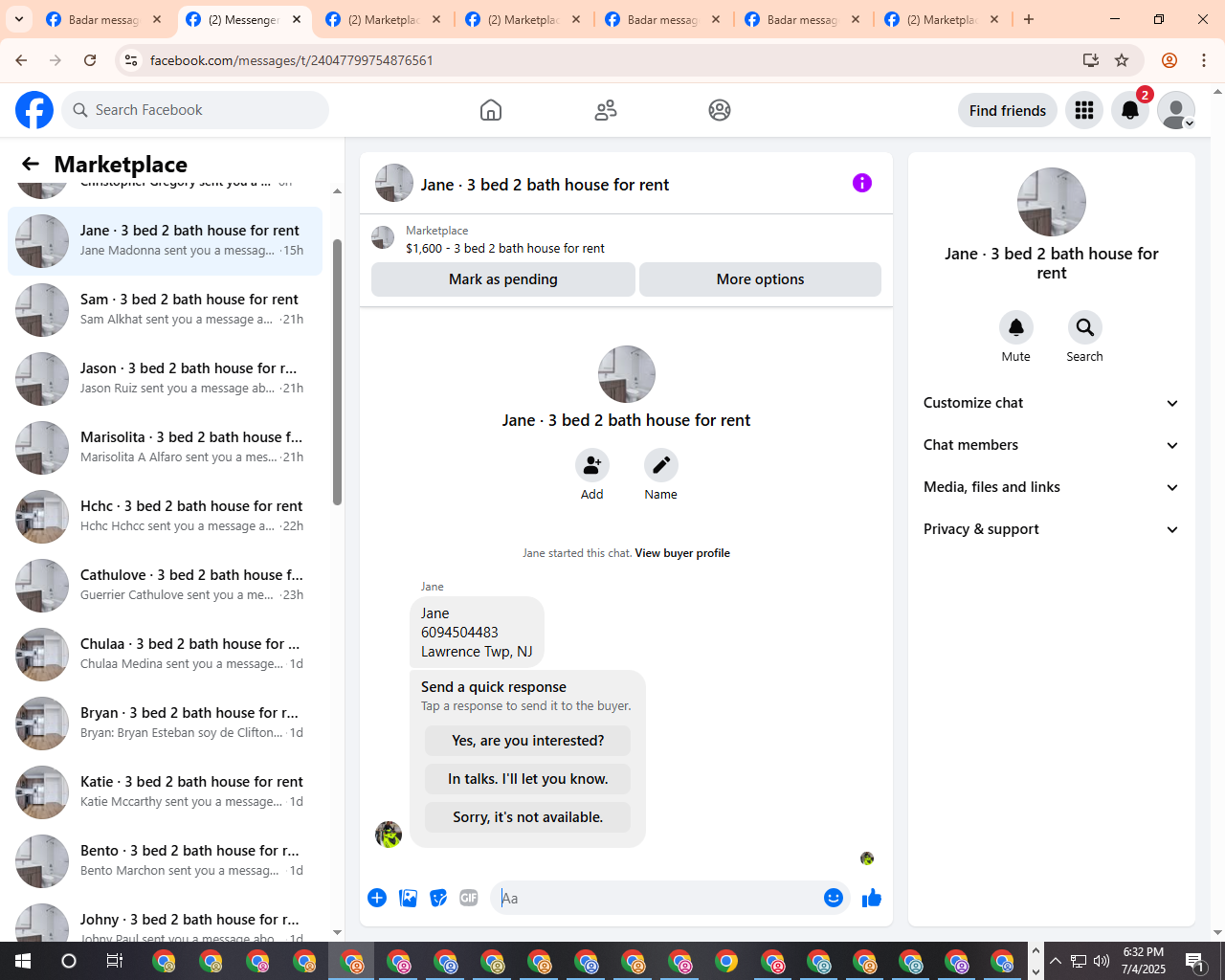Open Sam's 3 bed 2 bath conversation
This screenshot has width=1225, height=980.
(165, 310)
